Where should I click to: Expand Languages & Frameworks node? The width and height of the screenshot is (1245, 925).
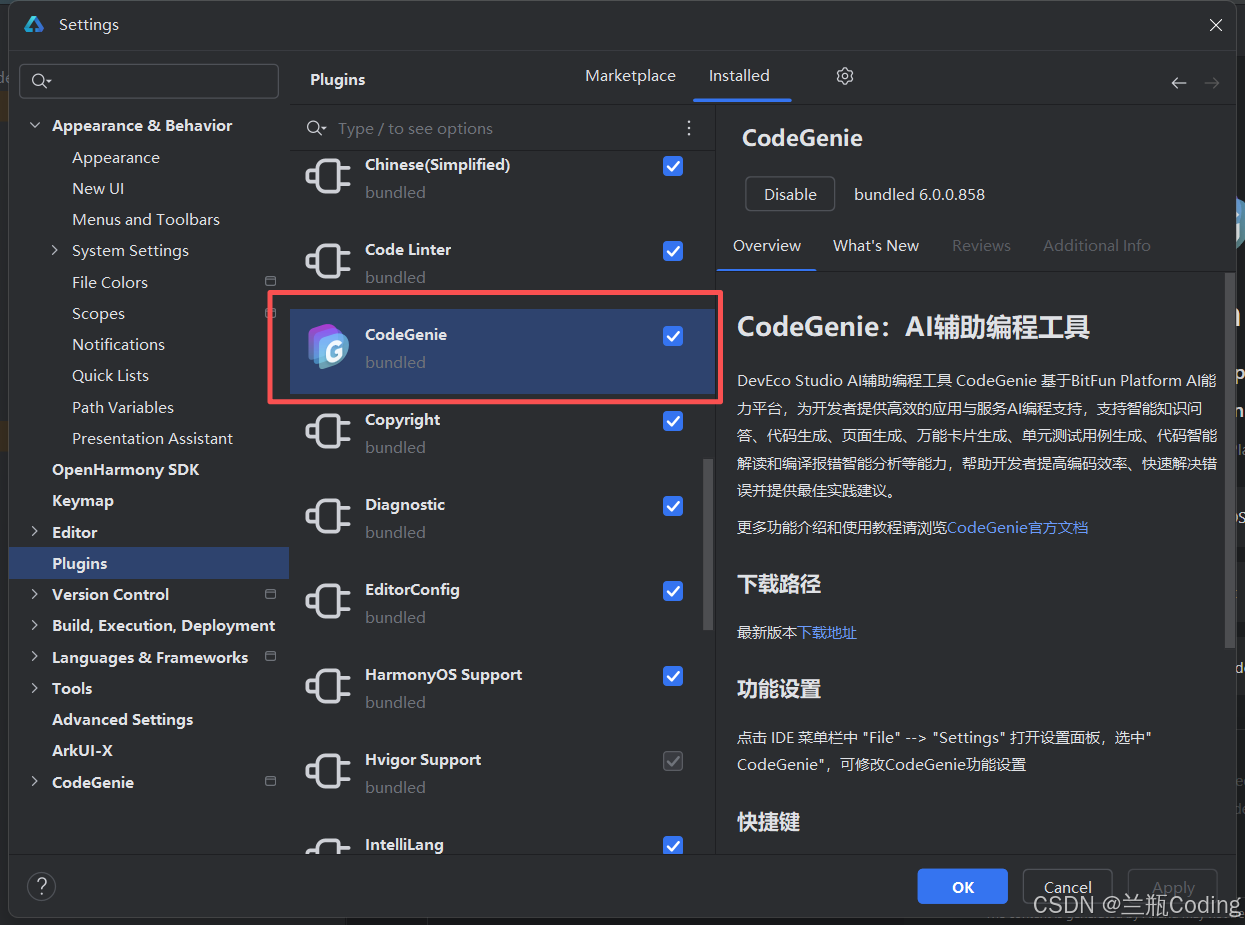[35, 657]
